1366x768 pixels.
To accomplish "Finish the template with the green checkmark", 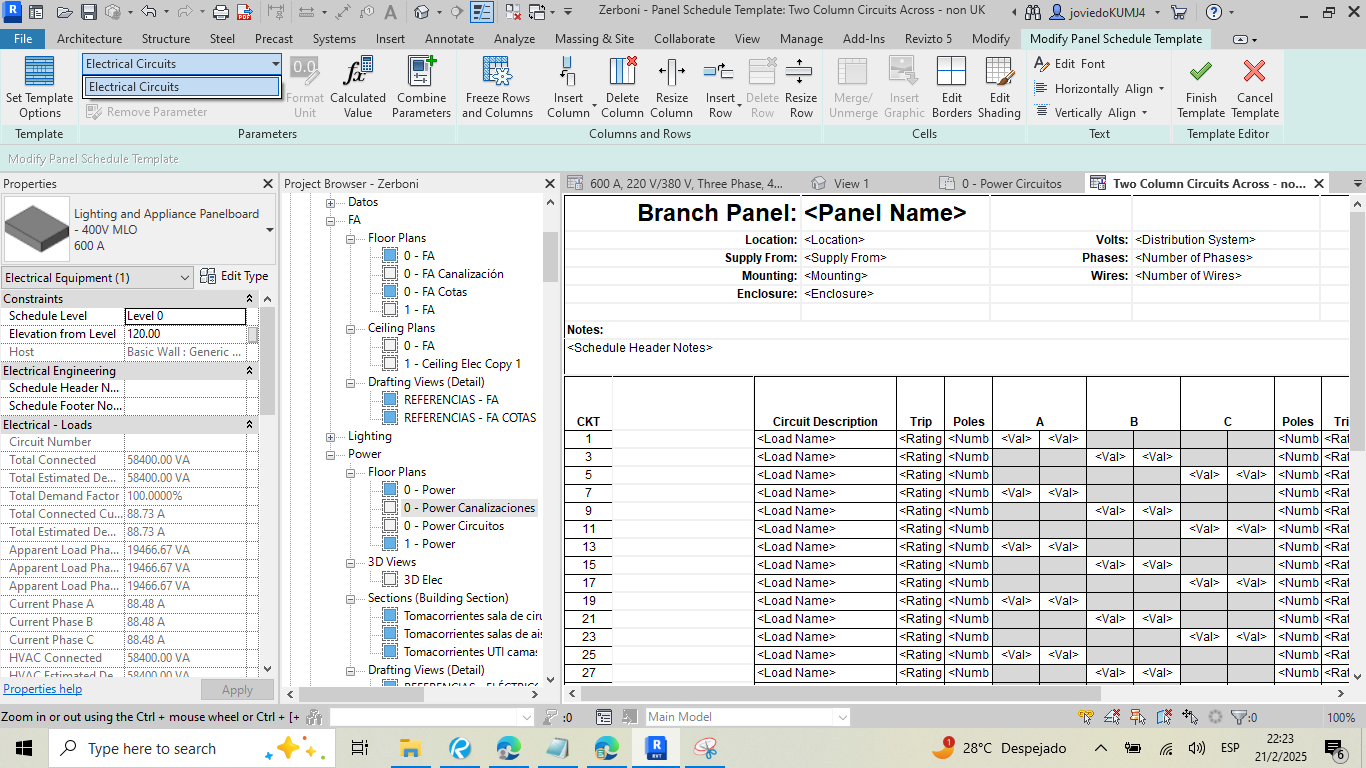I will [x=1200, y=88].
